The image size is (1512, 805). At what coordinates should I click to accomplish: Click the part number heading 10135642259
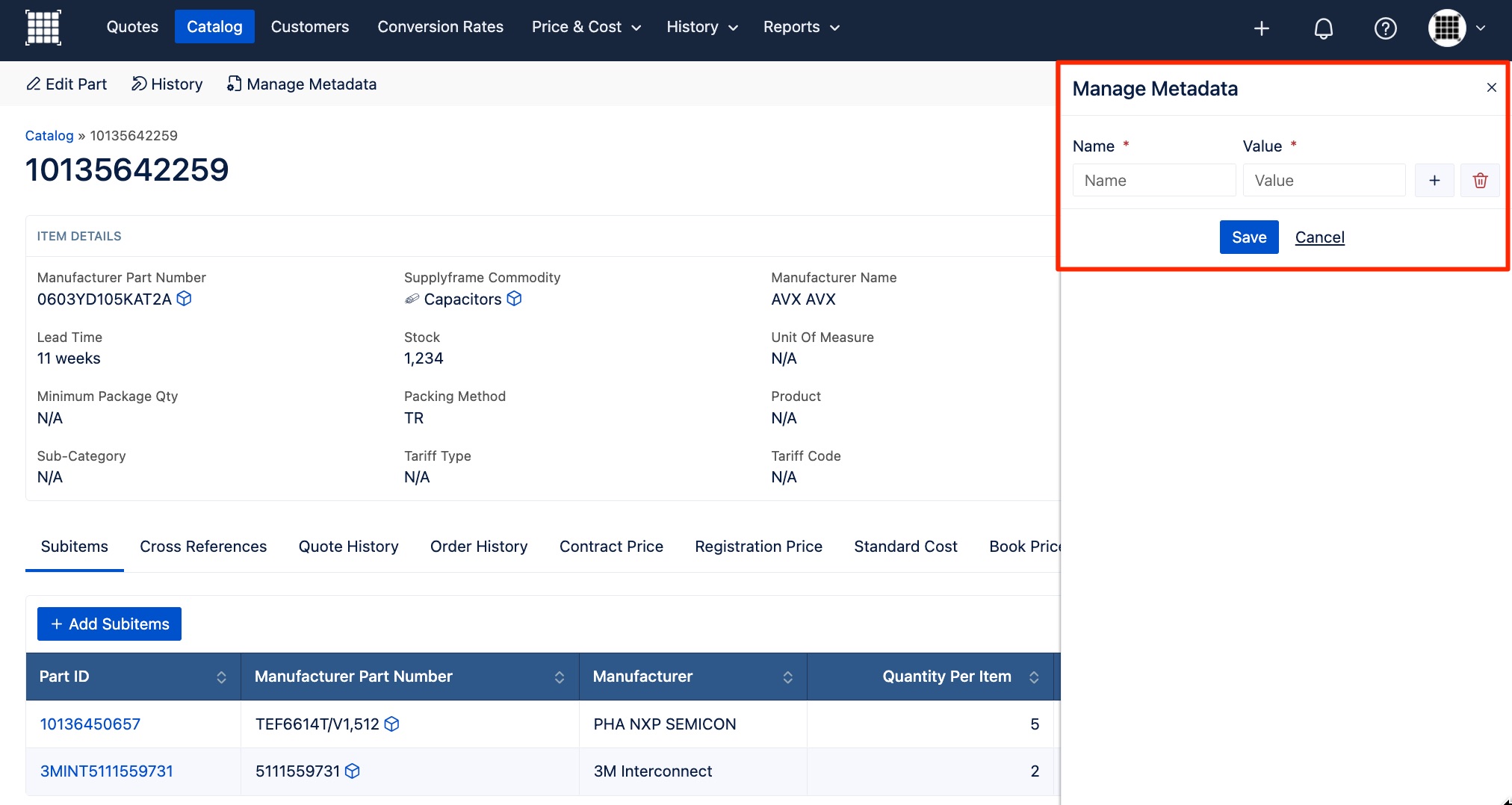click(x=127, y=170)
